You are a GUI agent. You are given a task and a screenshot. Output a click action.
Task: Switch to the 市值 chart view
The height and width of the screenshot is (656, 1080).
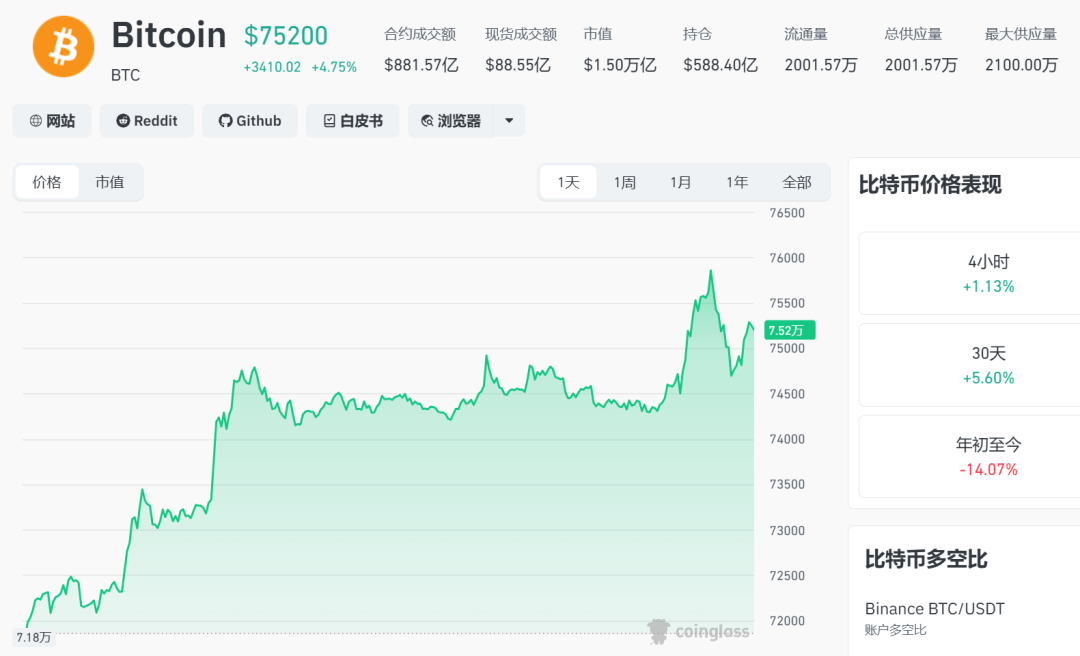109,182
